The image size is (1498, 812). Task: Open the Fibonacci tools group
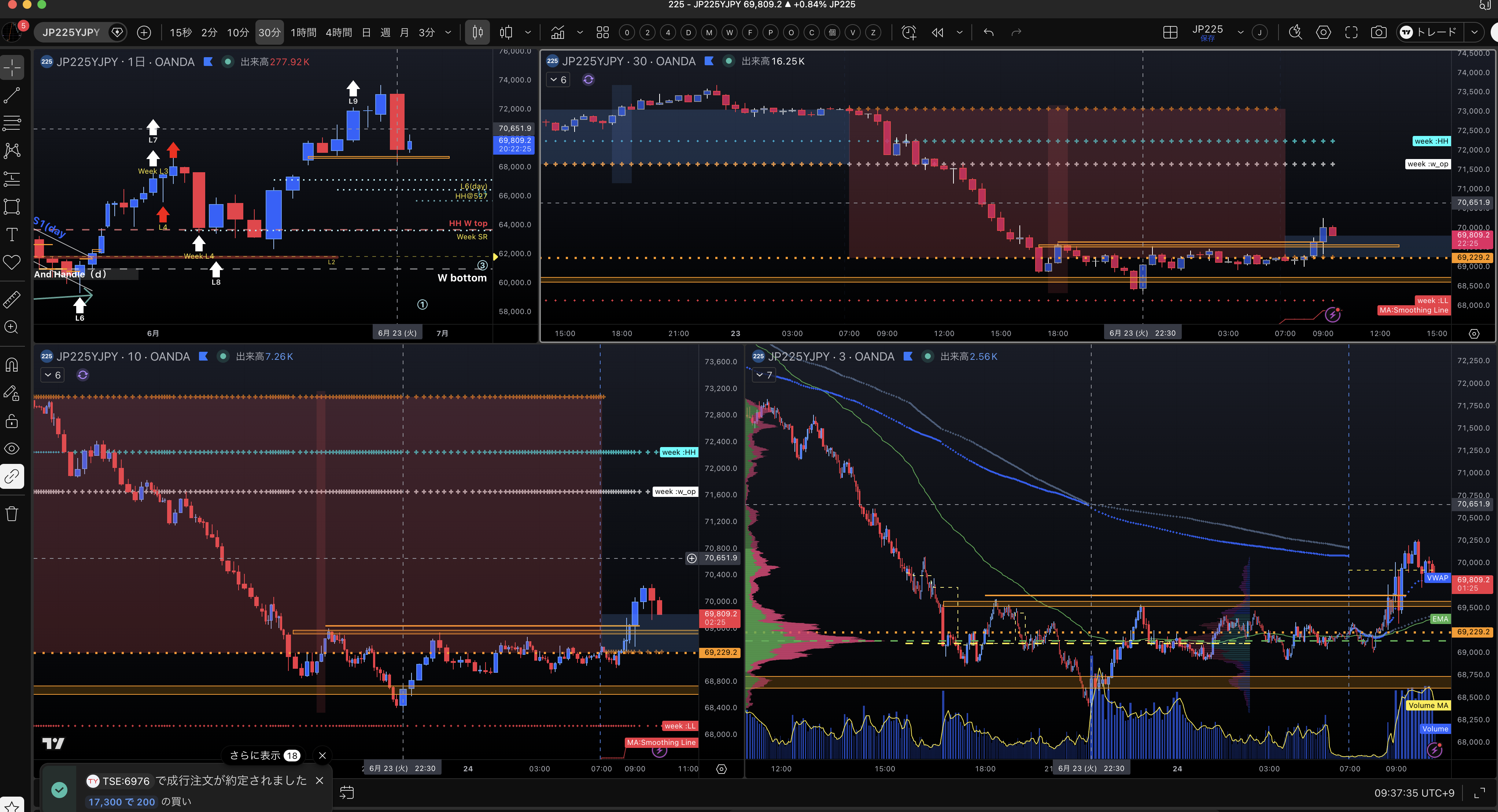click(12, 123)
